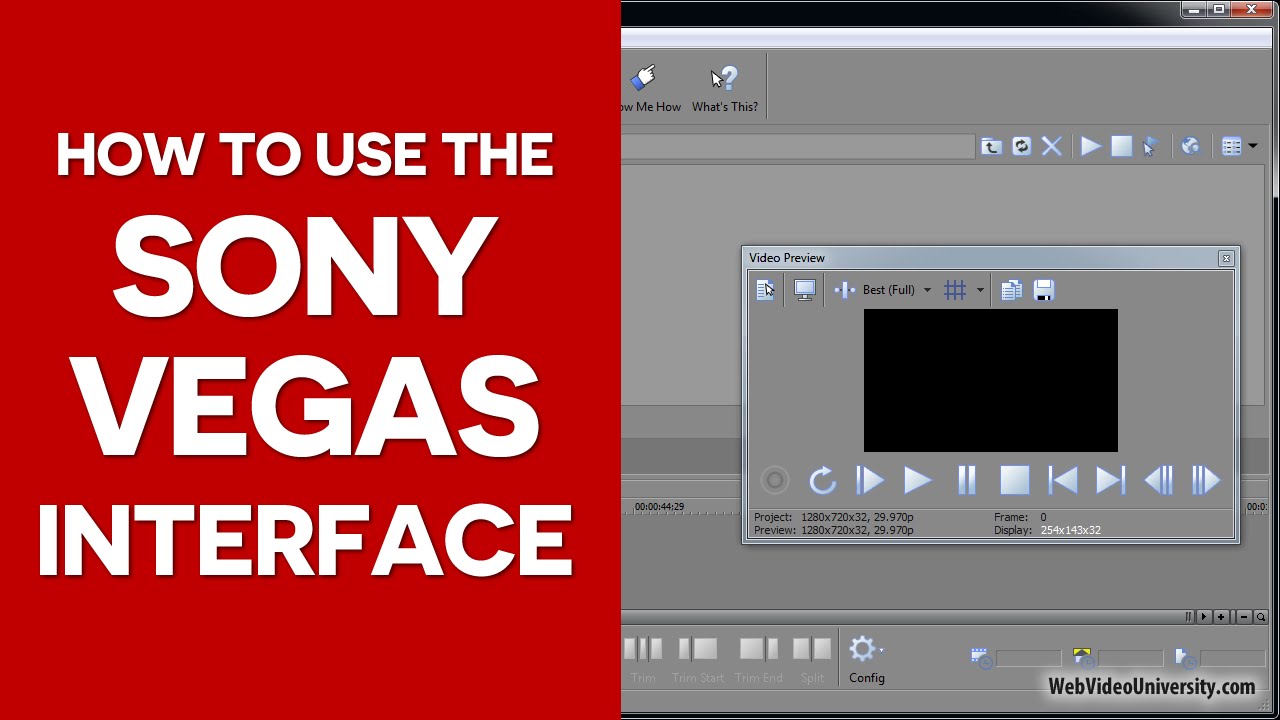Click the globe web media icon
The width and height of the screenshot is (1280, 720).
coord(1190,147)
